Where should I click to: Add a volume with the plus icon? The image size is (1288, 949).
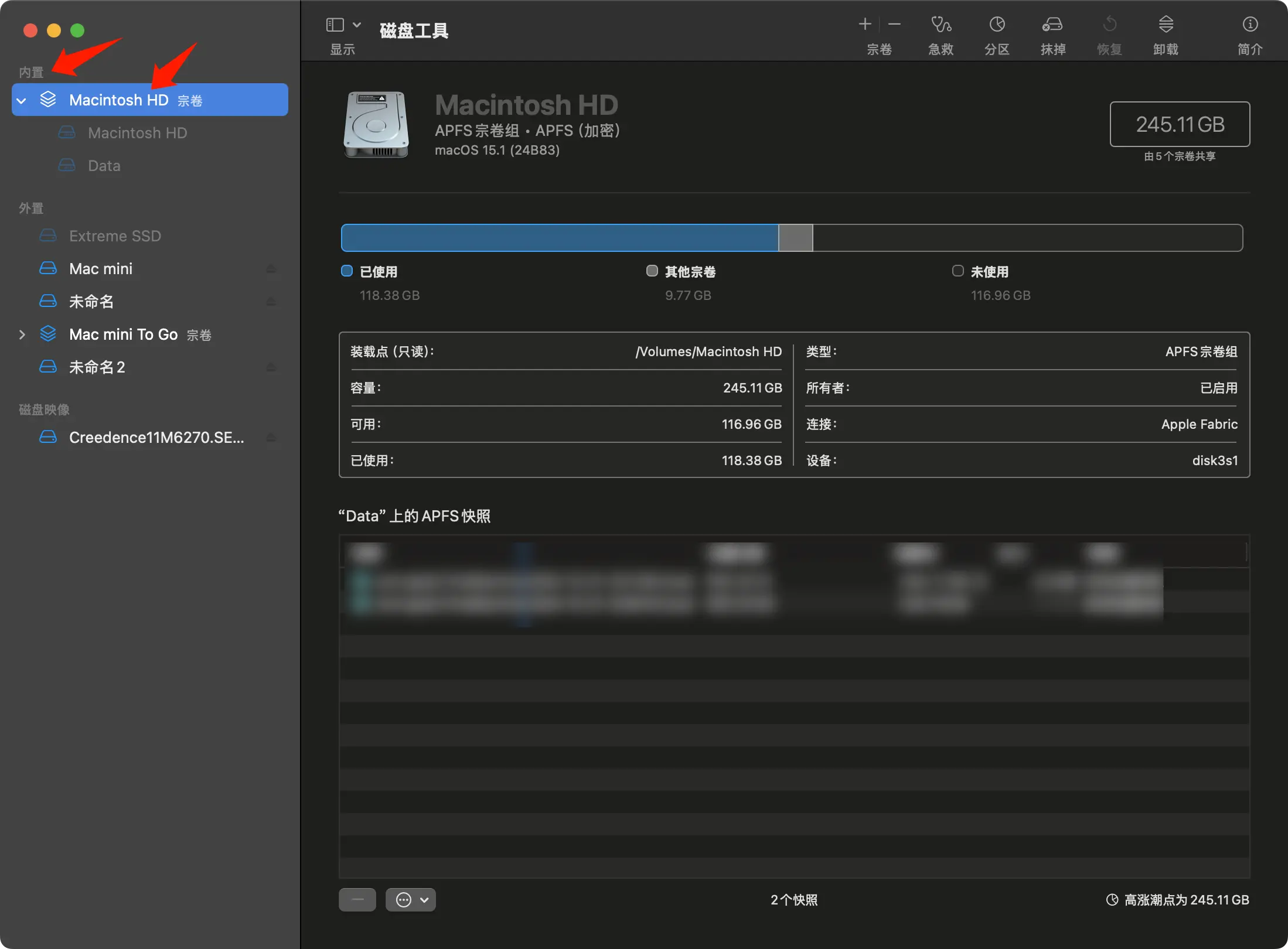point(865,25)
